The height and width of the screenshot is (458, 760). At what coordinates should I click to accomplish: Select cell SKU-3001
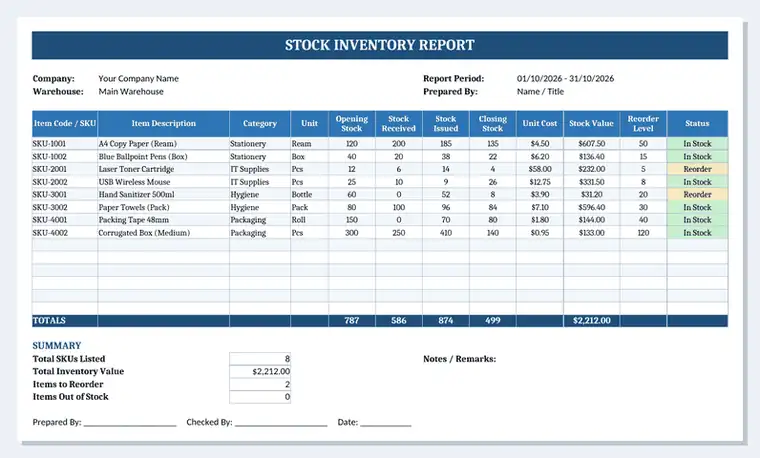coord(65,194)
